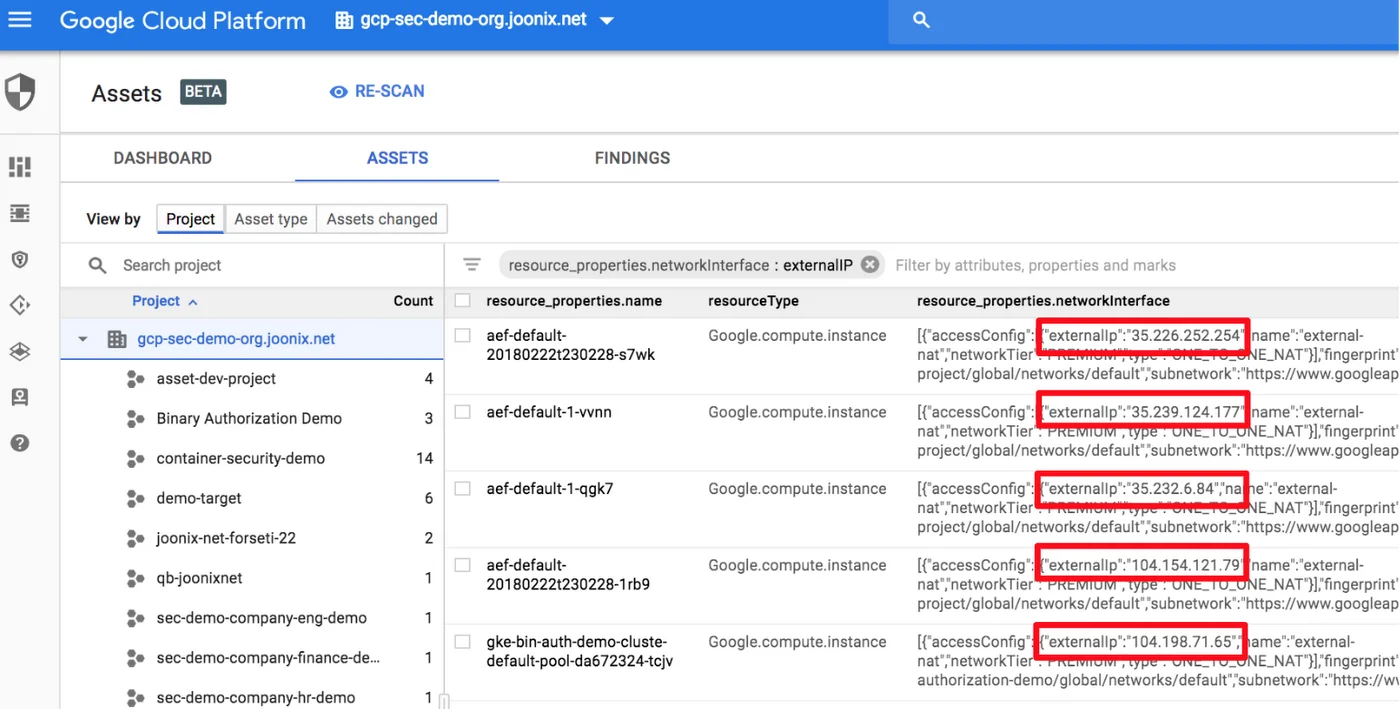The width and height of the screenshot is (1400, 709).
Task: Open the DASHBOARD tab
Action: [x=162, y=157]
